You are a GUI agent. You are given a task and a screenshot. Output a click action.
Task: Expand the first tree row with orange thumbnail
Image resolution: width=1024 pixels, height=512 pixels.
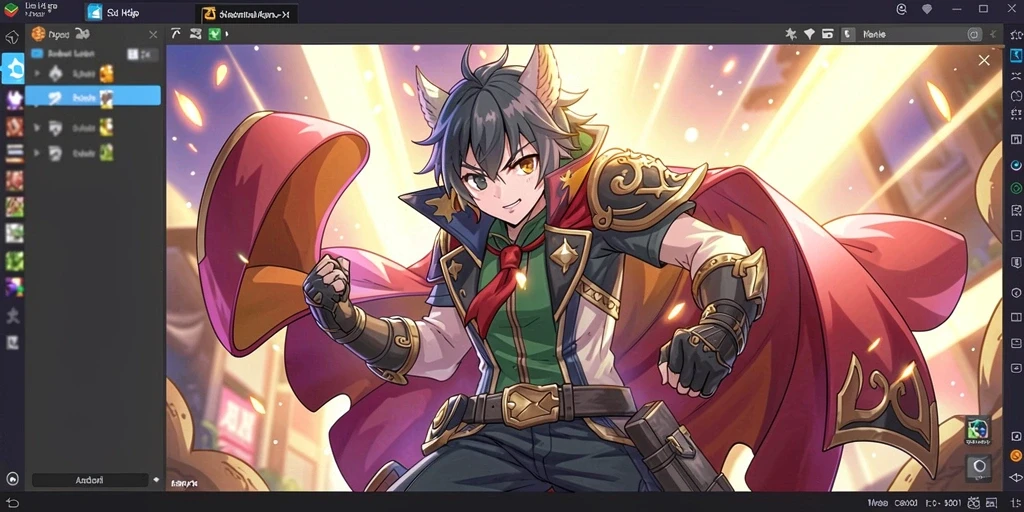[37, 74]
